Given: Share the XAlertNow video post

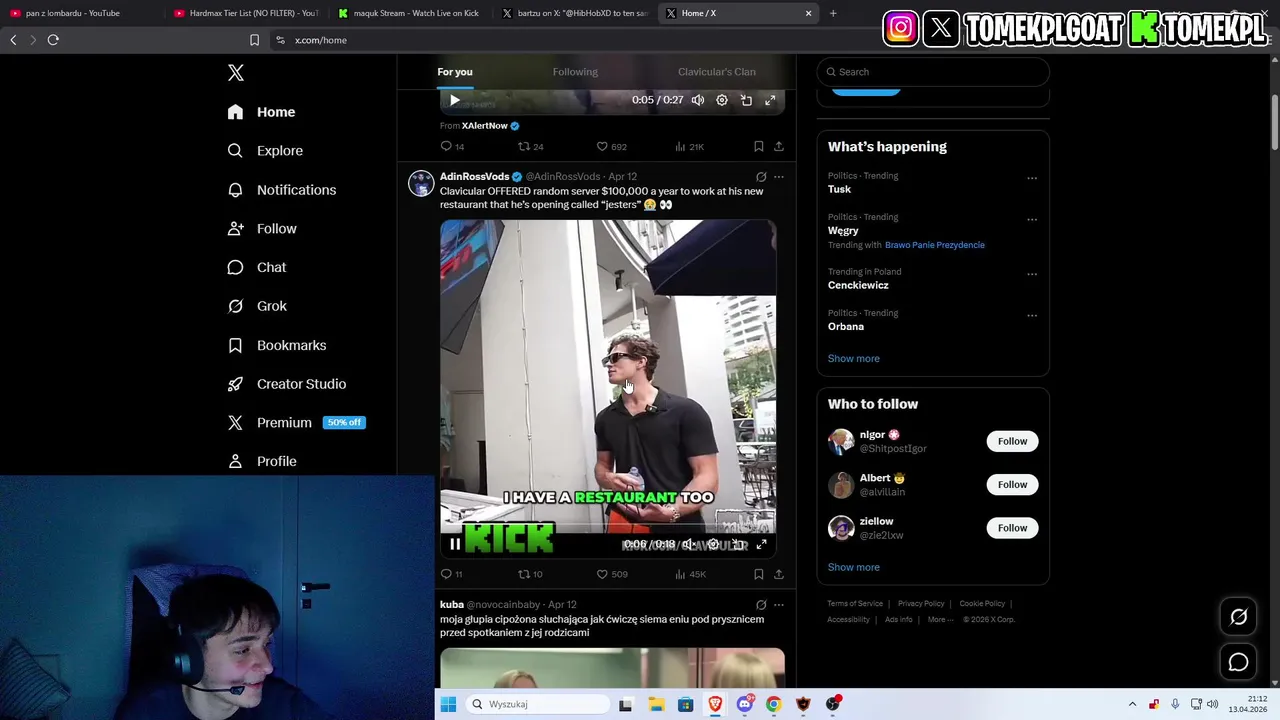Looking at the screenshot, I should [x=778, y=146].
